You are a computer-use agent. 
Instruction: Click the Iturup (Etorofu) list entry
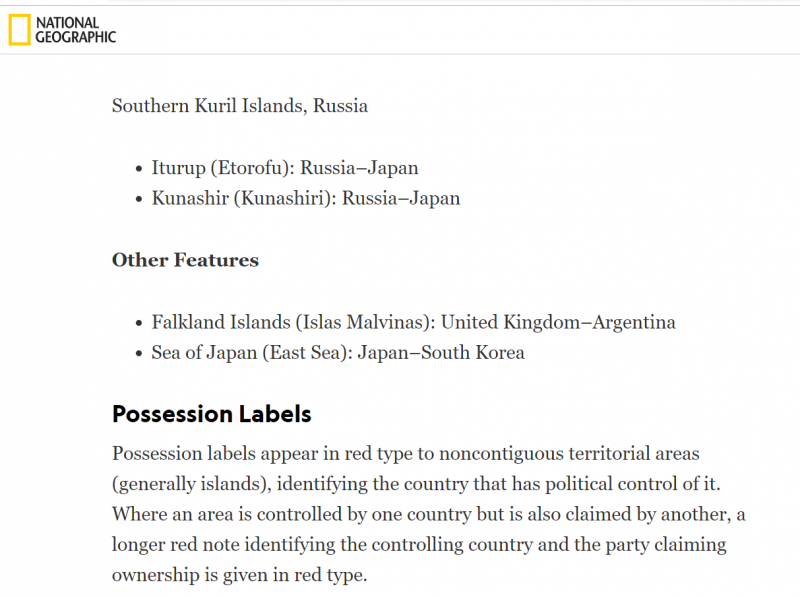[285, 168]
